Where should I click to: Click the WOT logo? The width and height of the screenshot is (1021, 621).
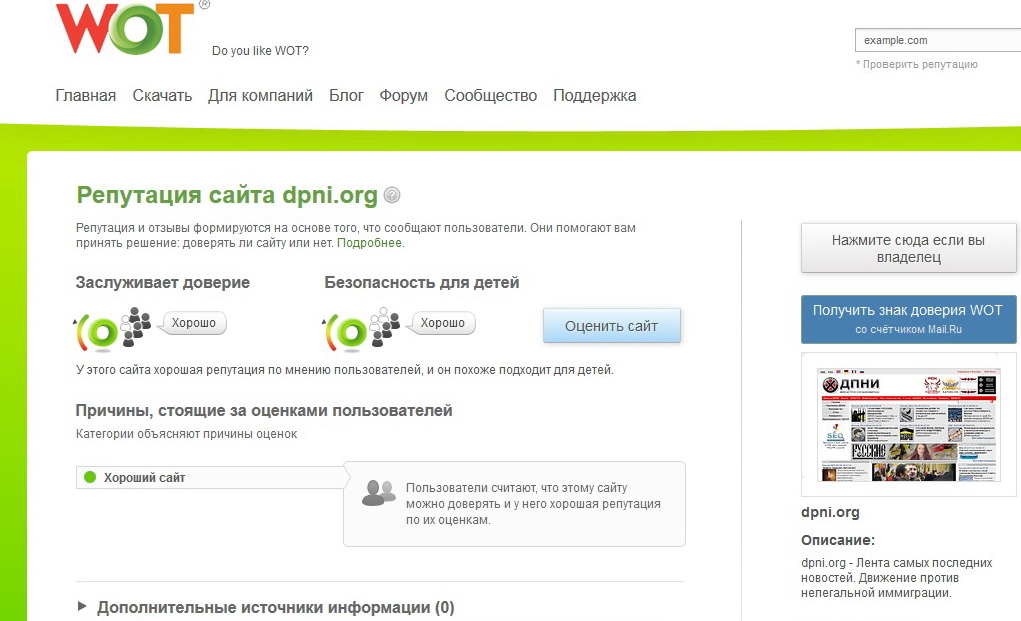(x=126, y=29)
